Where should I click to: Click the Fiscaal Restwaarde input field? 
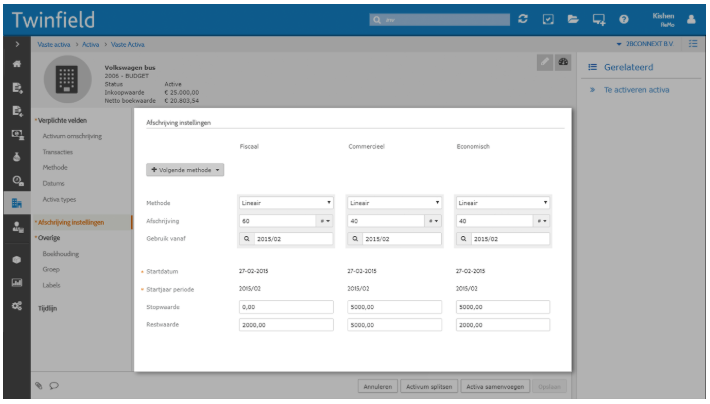pyautogui.click(x=286, y=324)
